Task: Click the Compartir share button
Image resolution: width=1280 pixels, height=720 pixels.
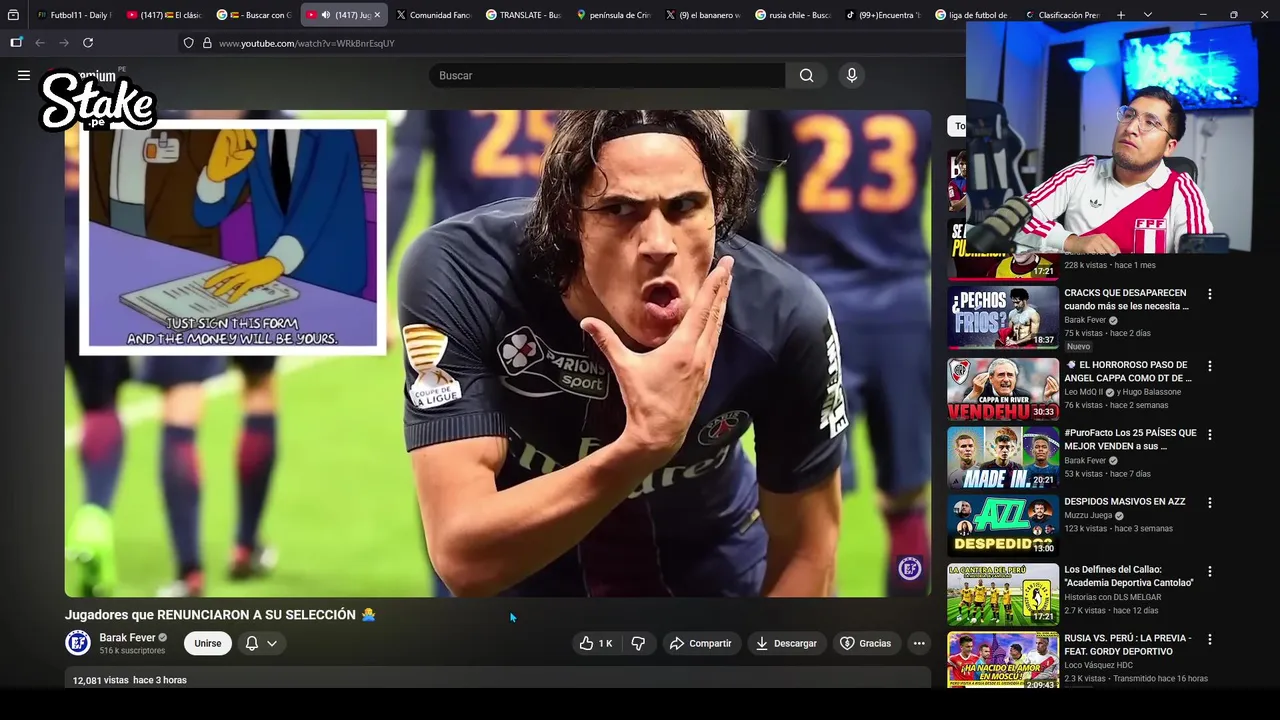Action: pos(701,643)
